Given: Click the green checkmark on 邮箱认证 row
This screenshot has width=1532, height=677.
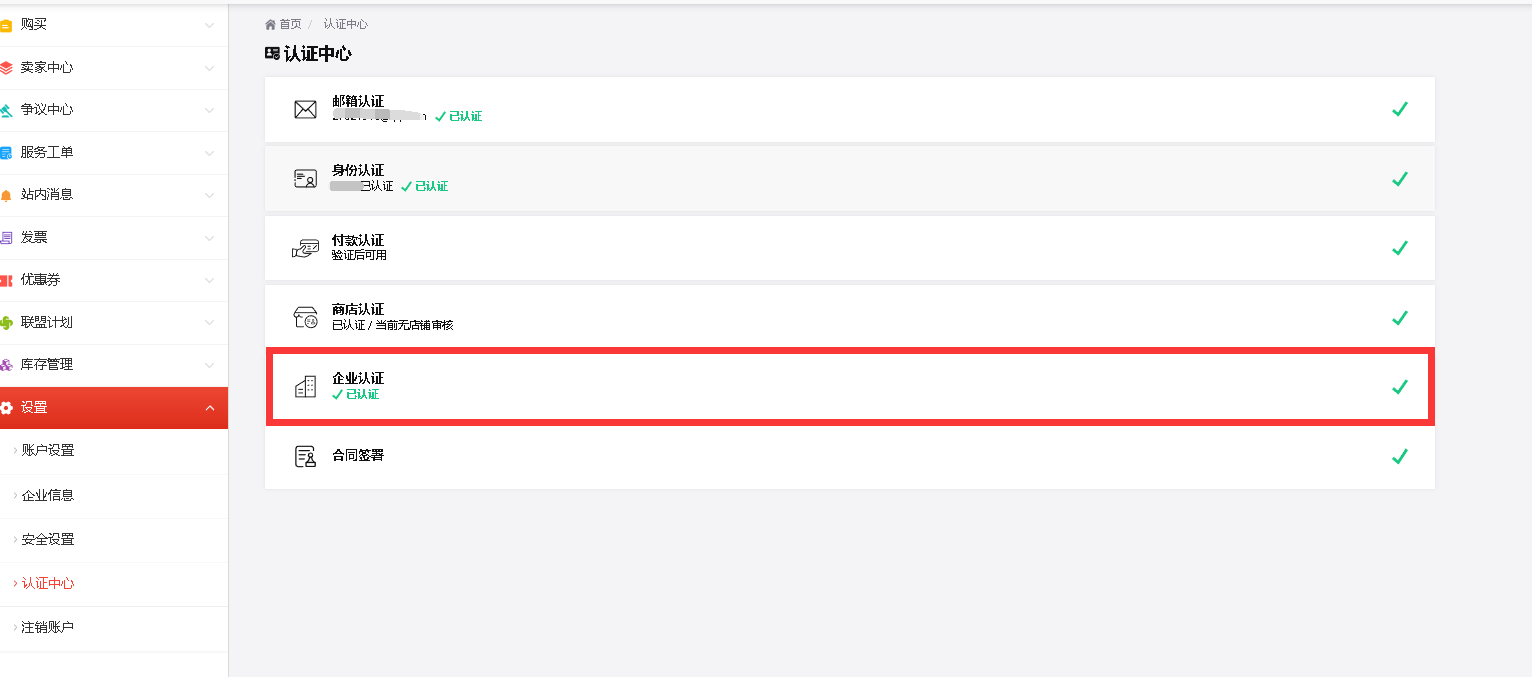Looking at the screenshot, I should click(x=1400, y=109).
